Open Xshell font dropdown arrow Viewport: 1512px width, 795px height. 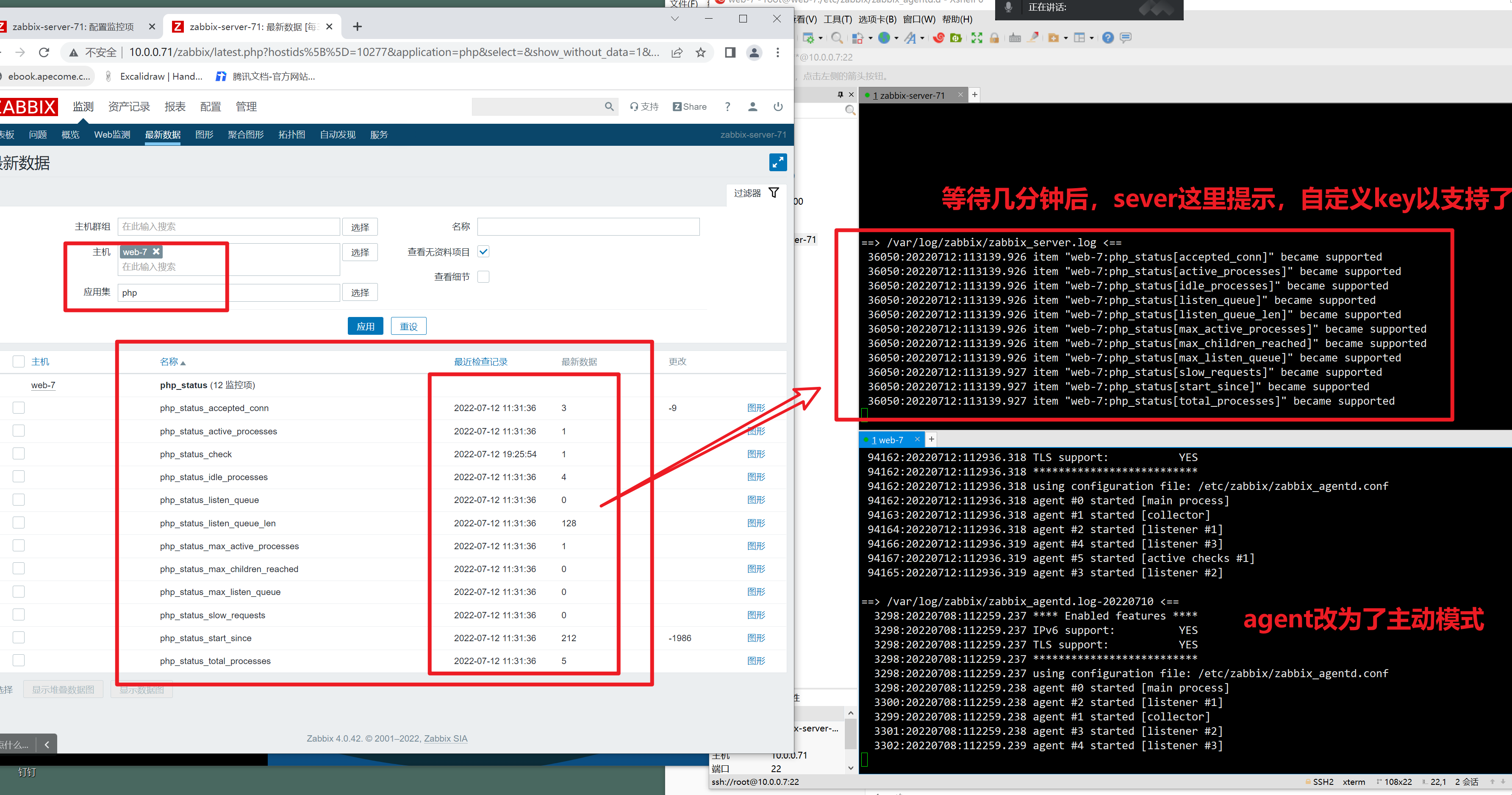click(922, 38)
